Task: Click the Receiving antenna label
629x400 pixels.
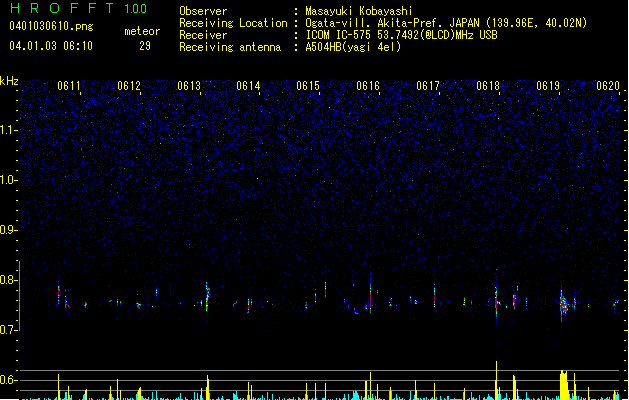Action: [x=230, y=47]
